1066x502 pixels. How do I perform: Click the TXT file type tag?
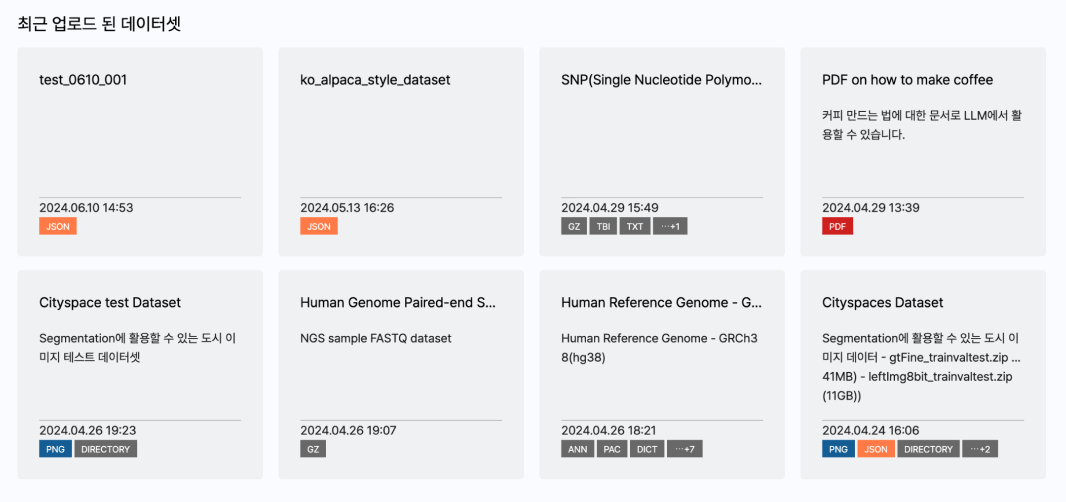tap(634, 227)
